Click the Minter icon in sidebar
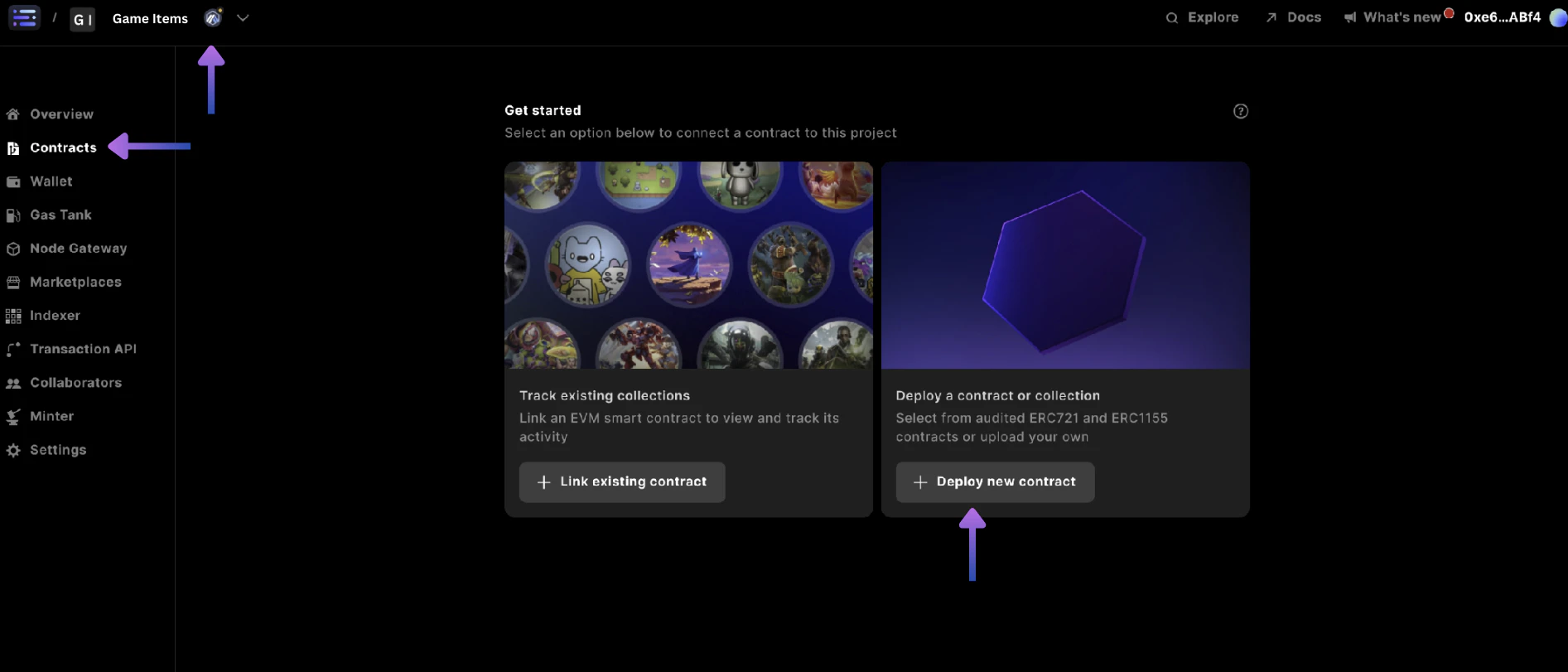1568x672 pixels. tap(13, 417)
